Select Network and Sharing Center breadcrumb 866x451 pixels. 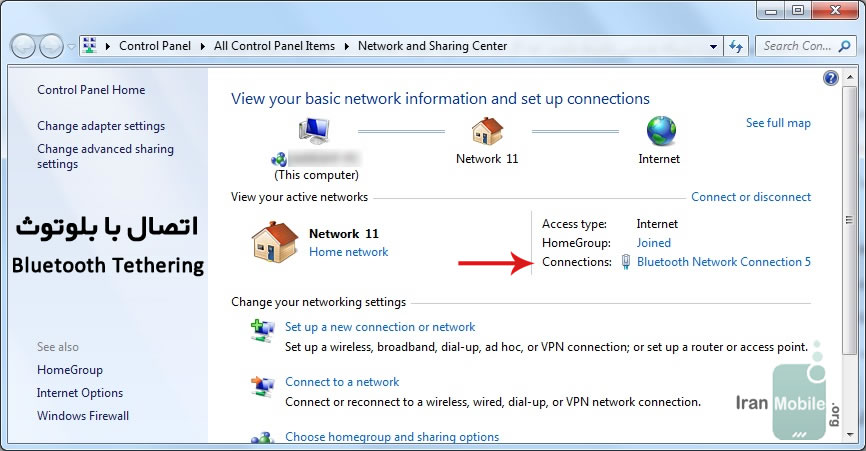click(432, 46)
